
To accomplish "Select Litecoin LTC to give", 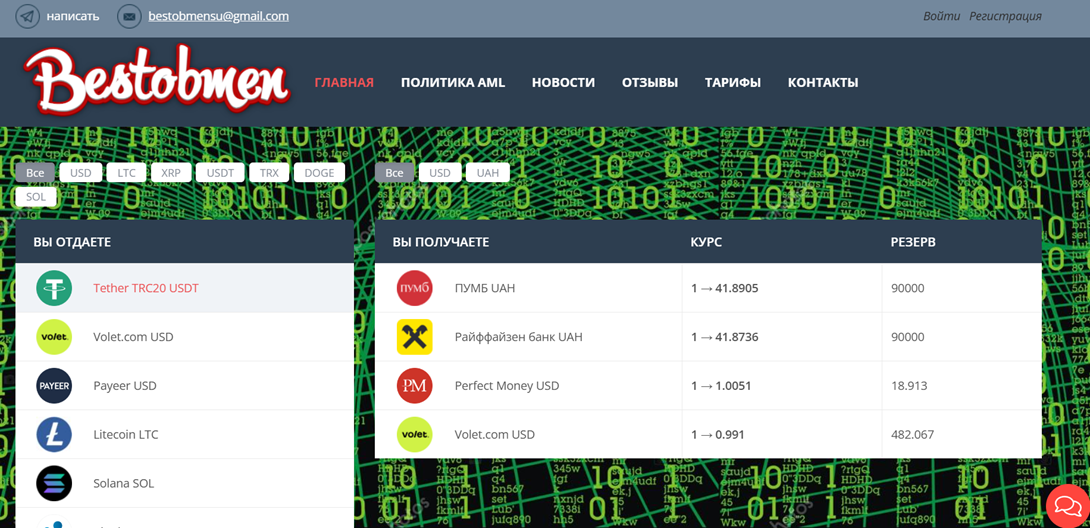I will coord(126,435).
